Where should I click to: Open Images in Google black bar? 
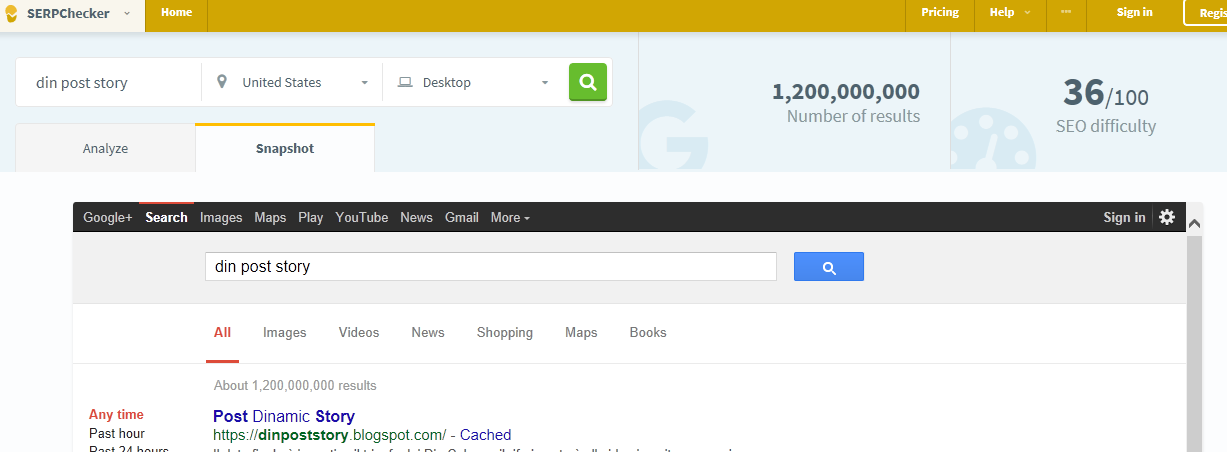221,217
